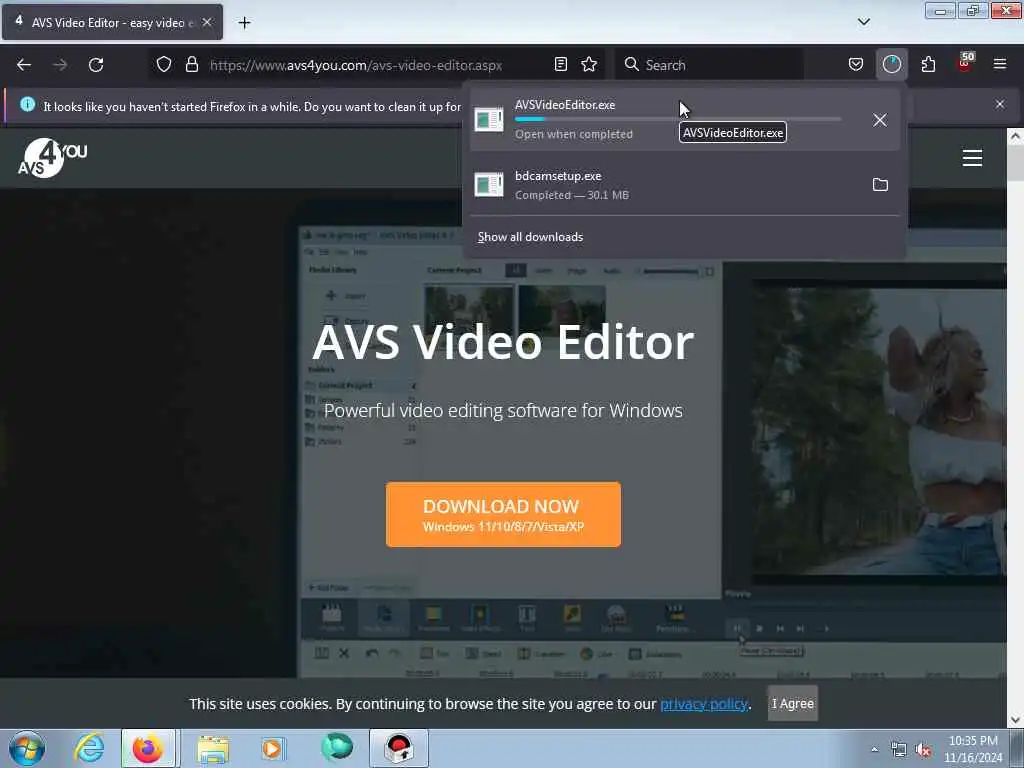
Task: Show bdcamsetup.exe in its folder
Action: click(x=880, y=185)
